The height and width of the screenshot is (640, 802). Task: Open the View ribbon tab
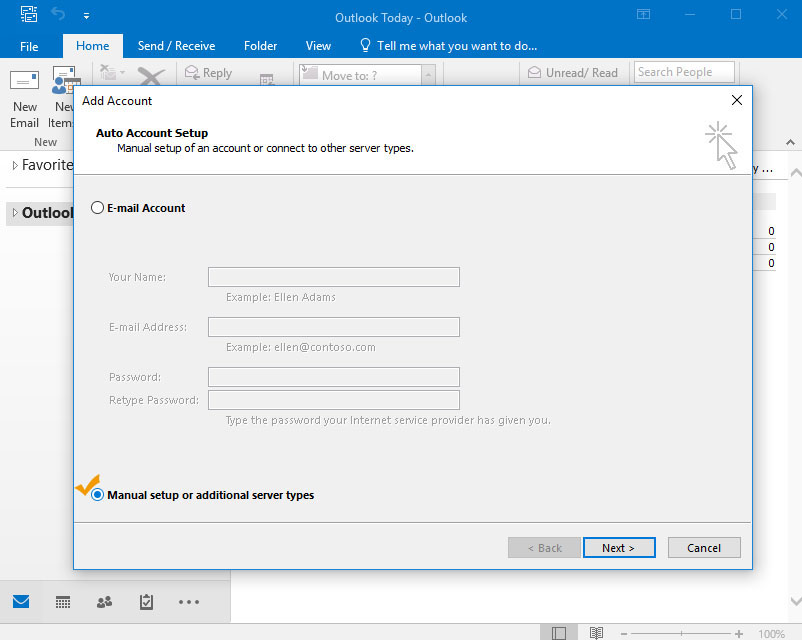(318, 46)
